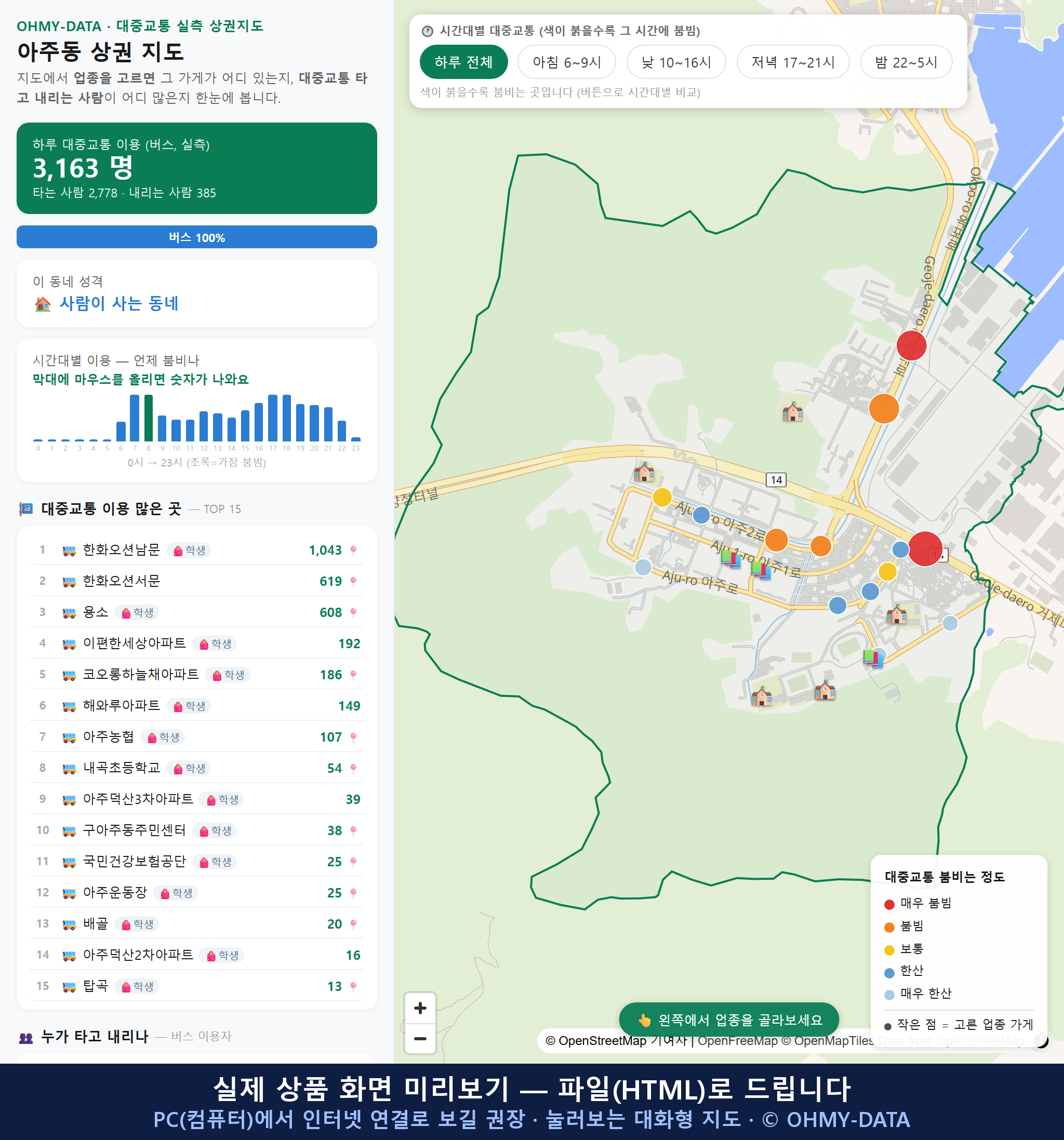Select the 하루 전체 time filter
1064x1140 pixels.
click(463, 62)
